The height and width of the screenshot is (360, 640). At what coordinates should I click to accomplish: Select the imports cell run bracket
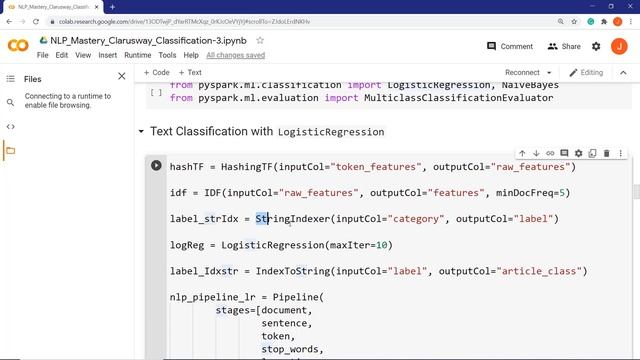156,93
